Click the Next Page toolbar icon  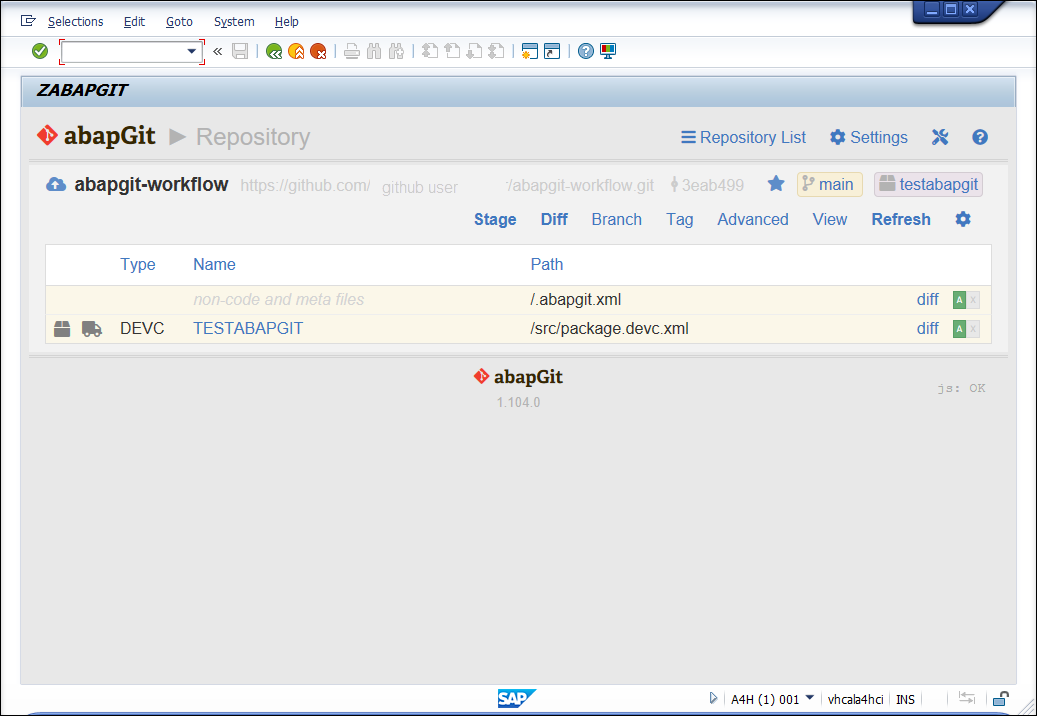474,51
